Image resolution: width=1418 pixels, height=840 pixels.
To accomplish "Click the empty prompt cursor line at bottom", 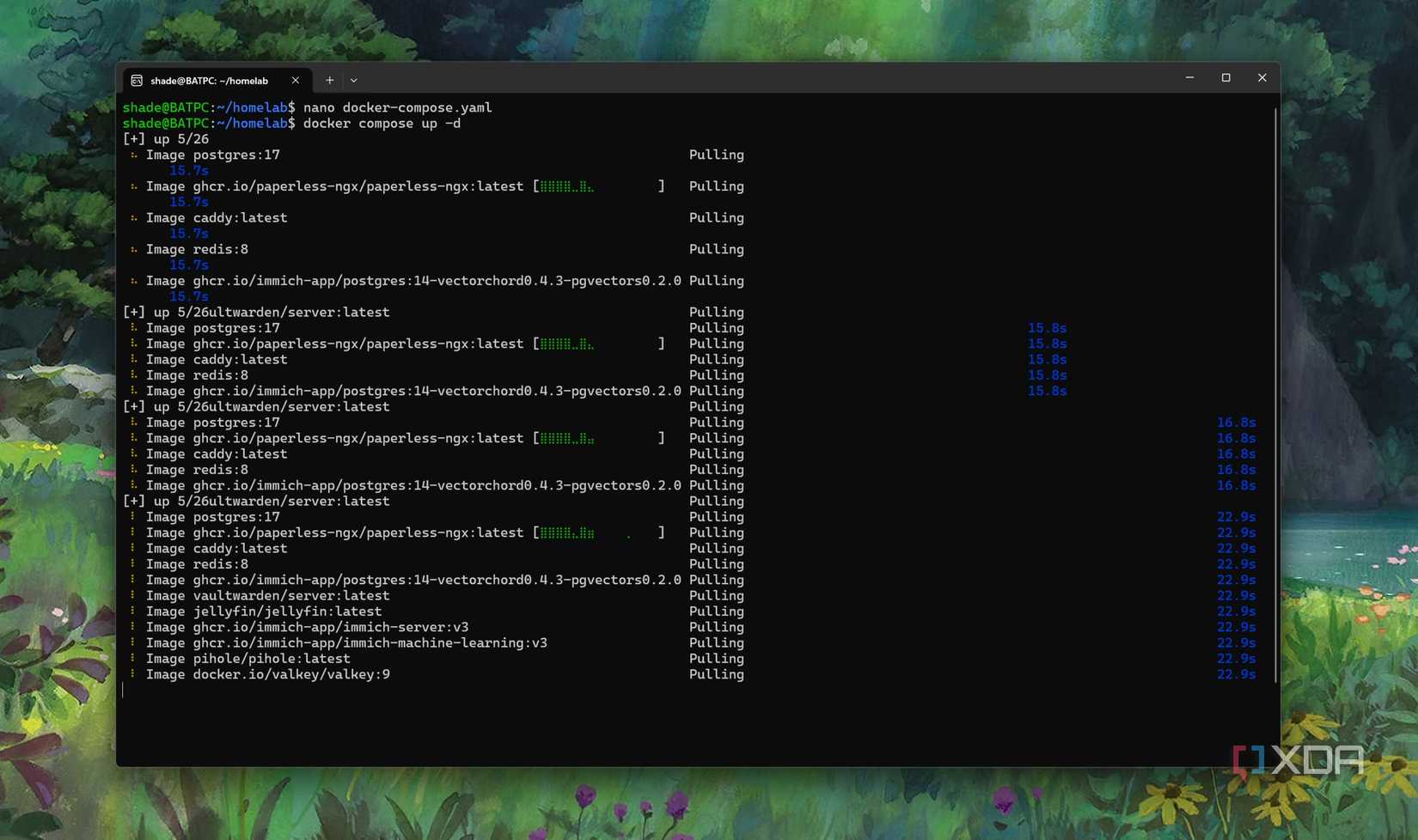I will click(123, 691).
